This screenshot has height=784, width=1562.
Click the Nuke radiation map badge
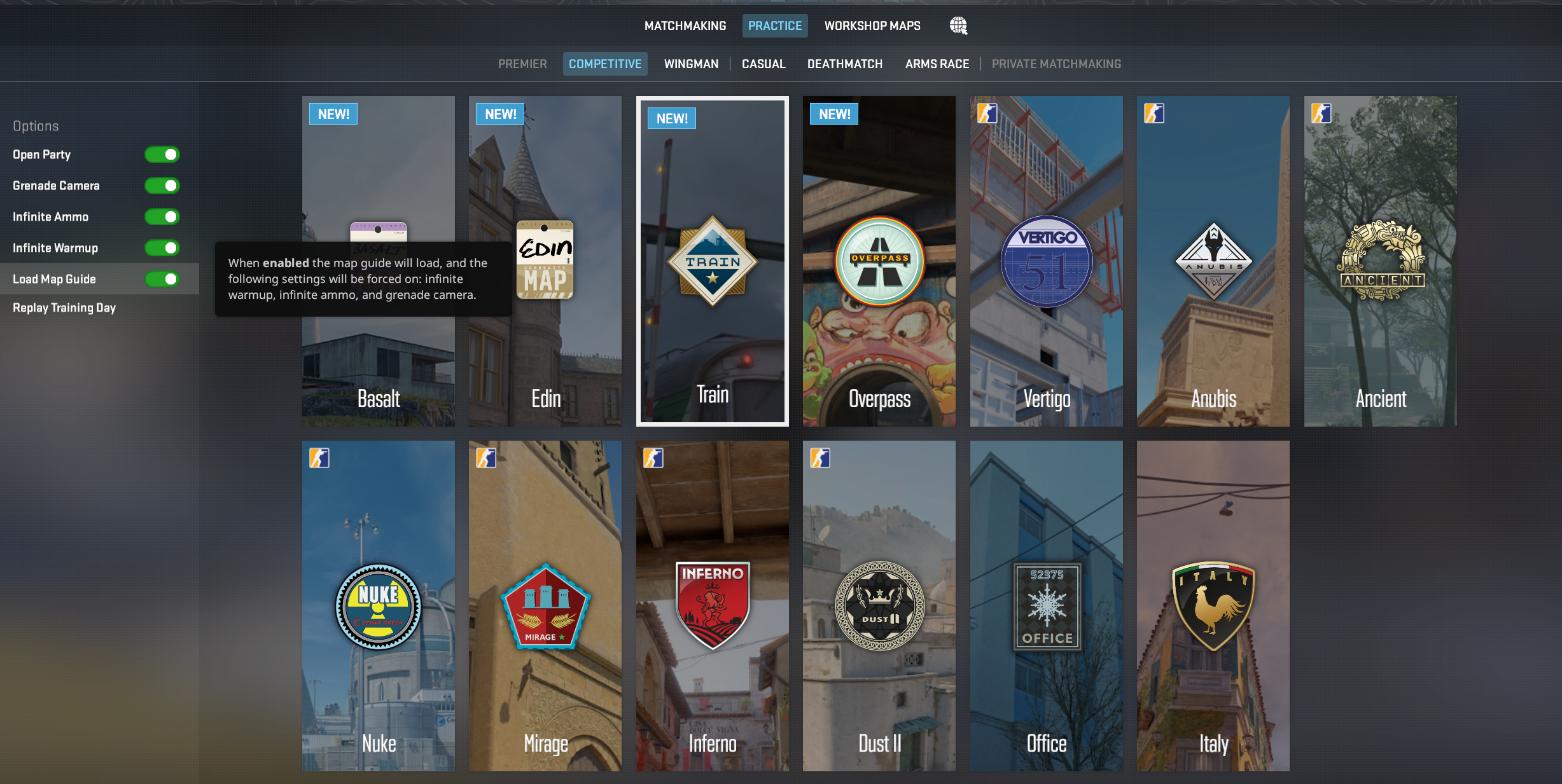pyautogui.click(x=379, y=606)
